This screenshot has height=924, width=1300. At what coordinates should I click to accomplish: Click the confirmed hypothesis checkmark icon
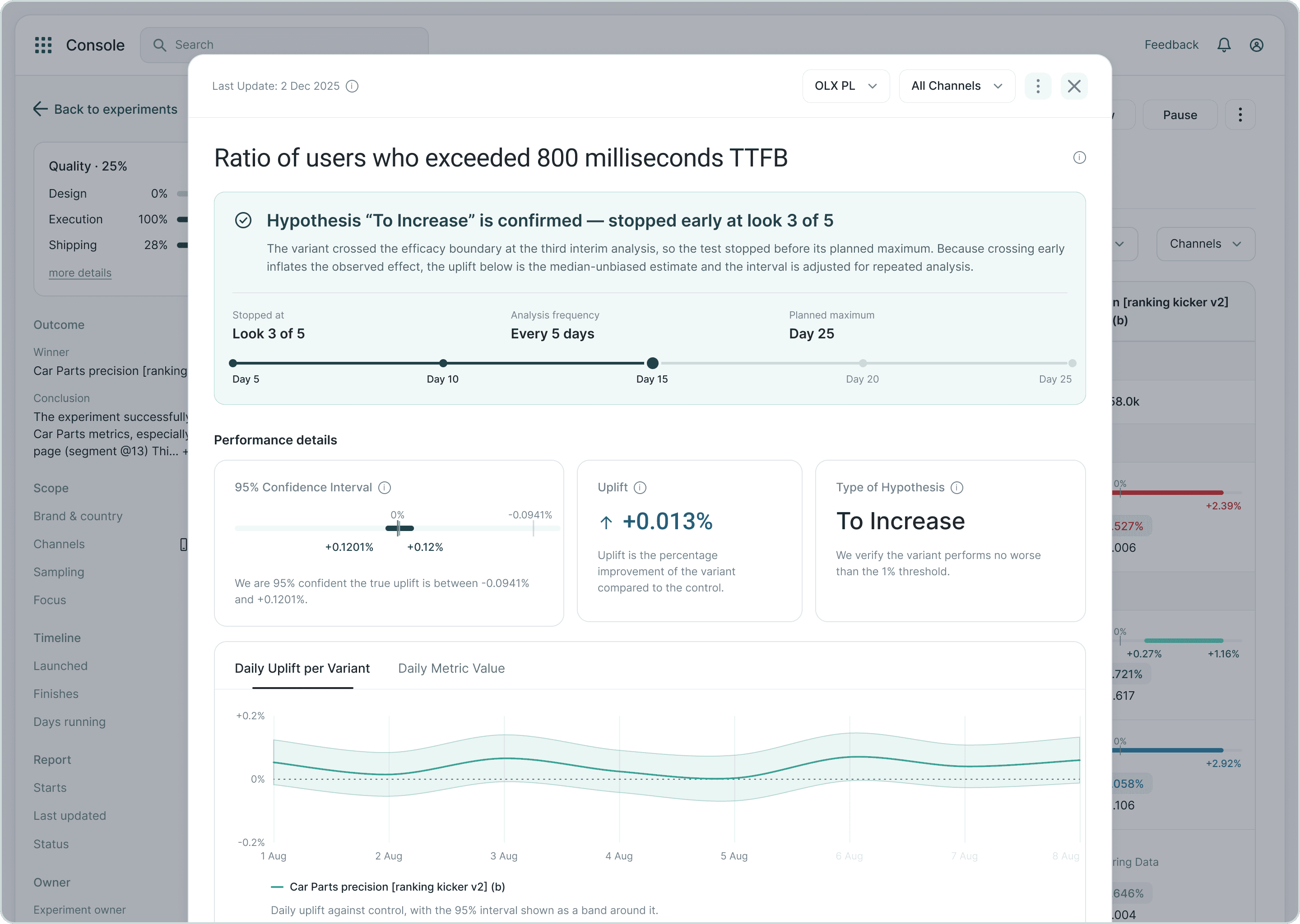pyautogui.click(x=243, y=220)
